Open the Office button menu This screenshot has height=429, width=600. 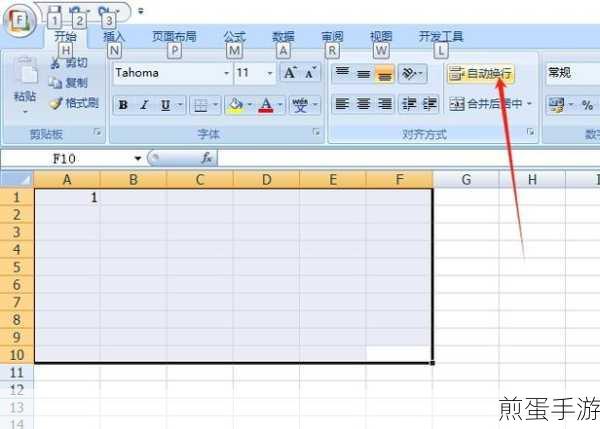coord(19,20)
